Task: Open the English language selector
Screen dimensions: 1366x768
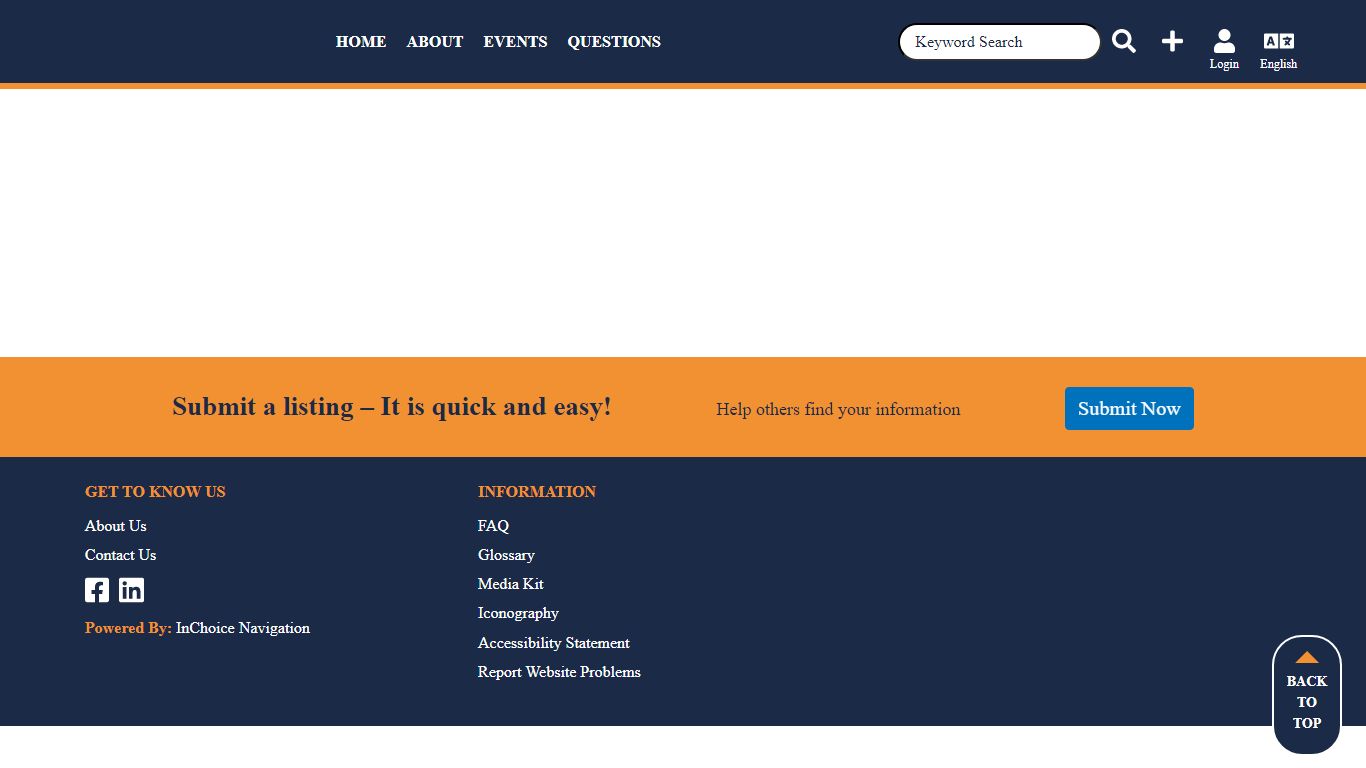Action: coord(1278,49)
